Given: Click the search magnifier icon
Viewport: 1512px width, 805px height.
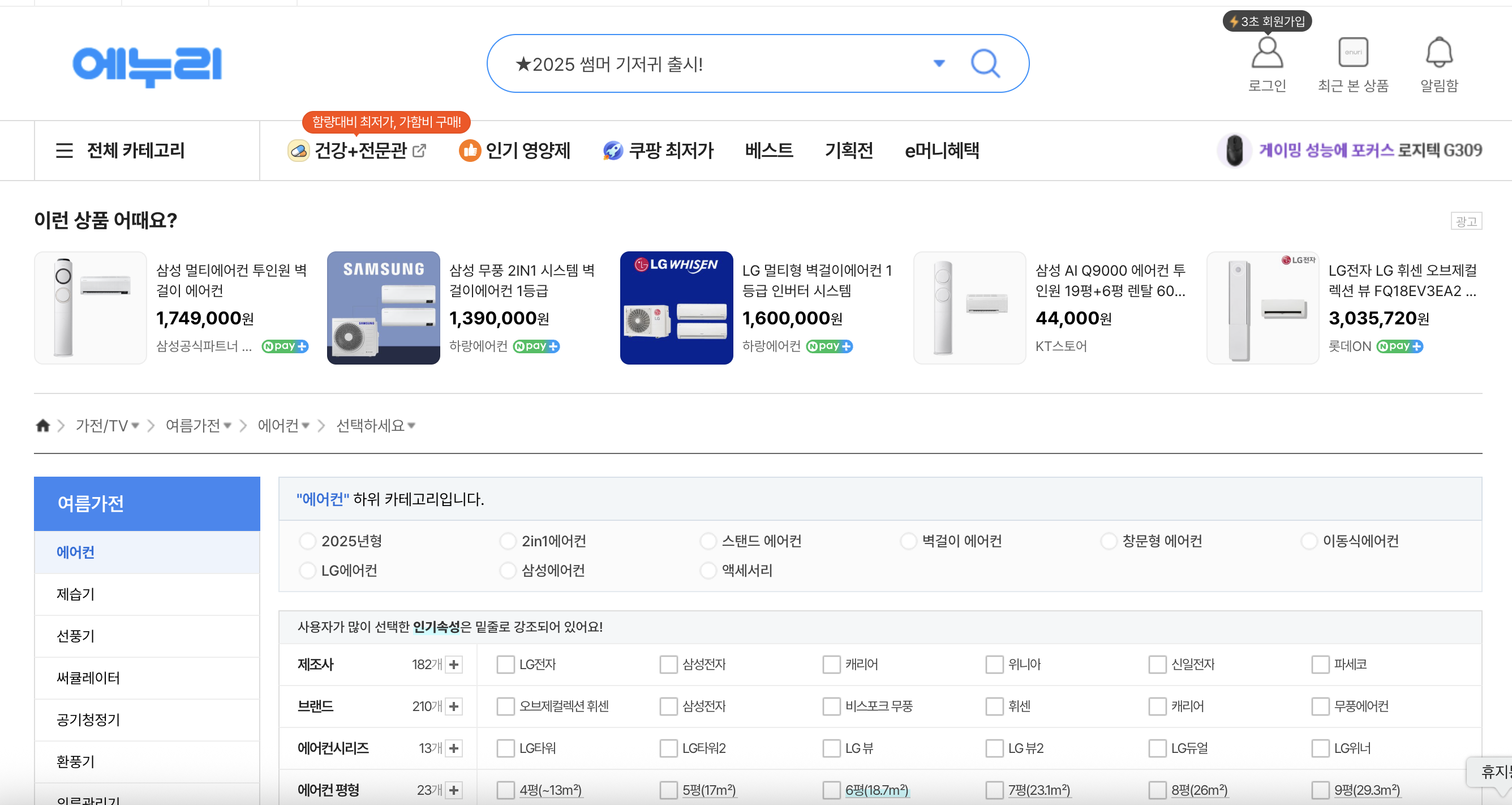Looking at the screenshot, I should [985, 63].
